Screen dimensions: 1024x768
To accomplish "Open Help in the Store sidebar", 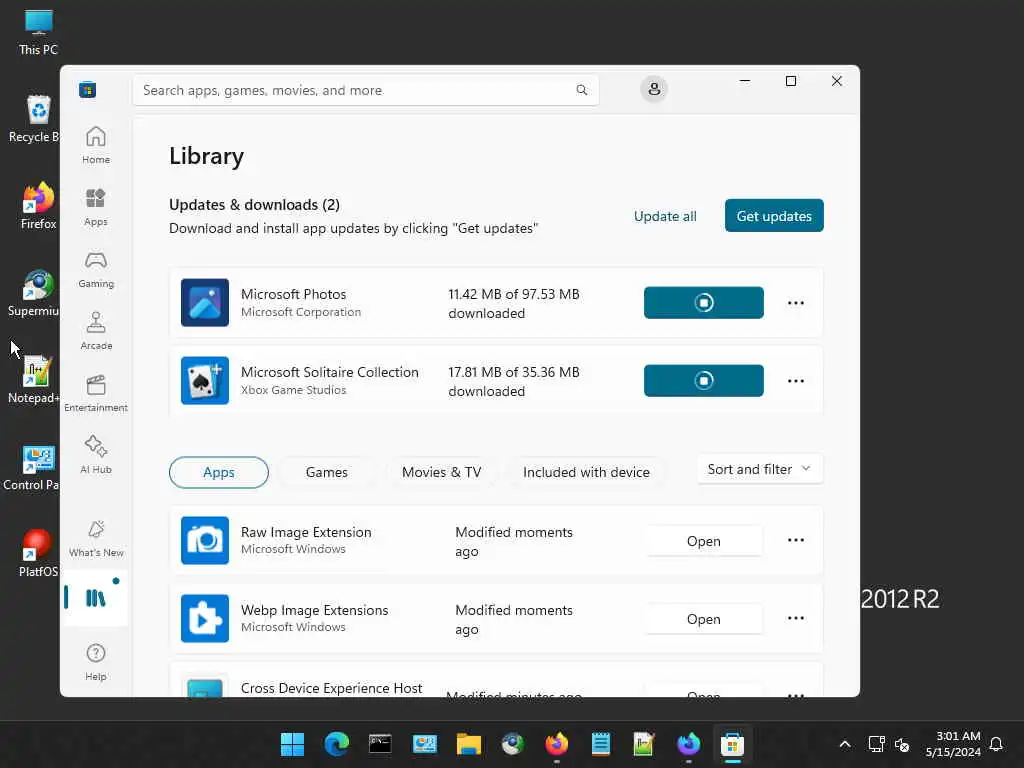I will point(96,662).
